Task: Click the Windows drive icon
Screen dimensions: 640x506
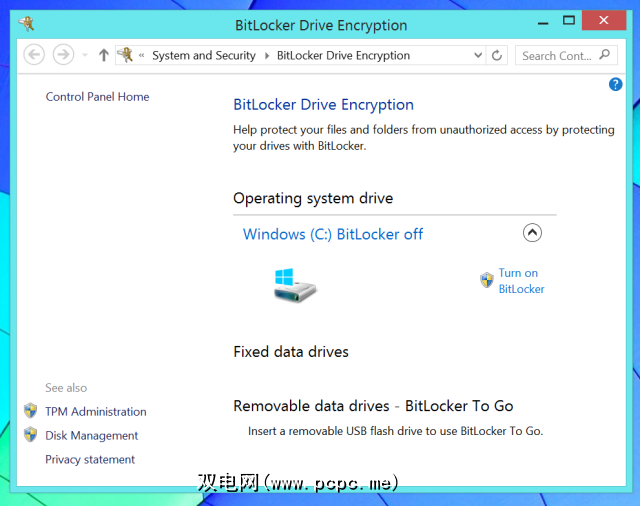Action: [295, 285]
